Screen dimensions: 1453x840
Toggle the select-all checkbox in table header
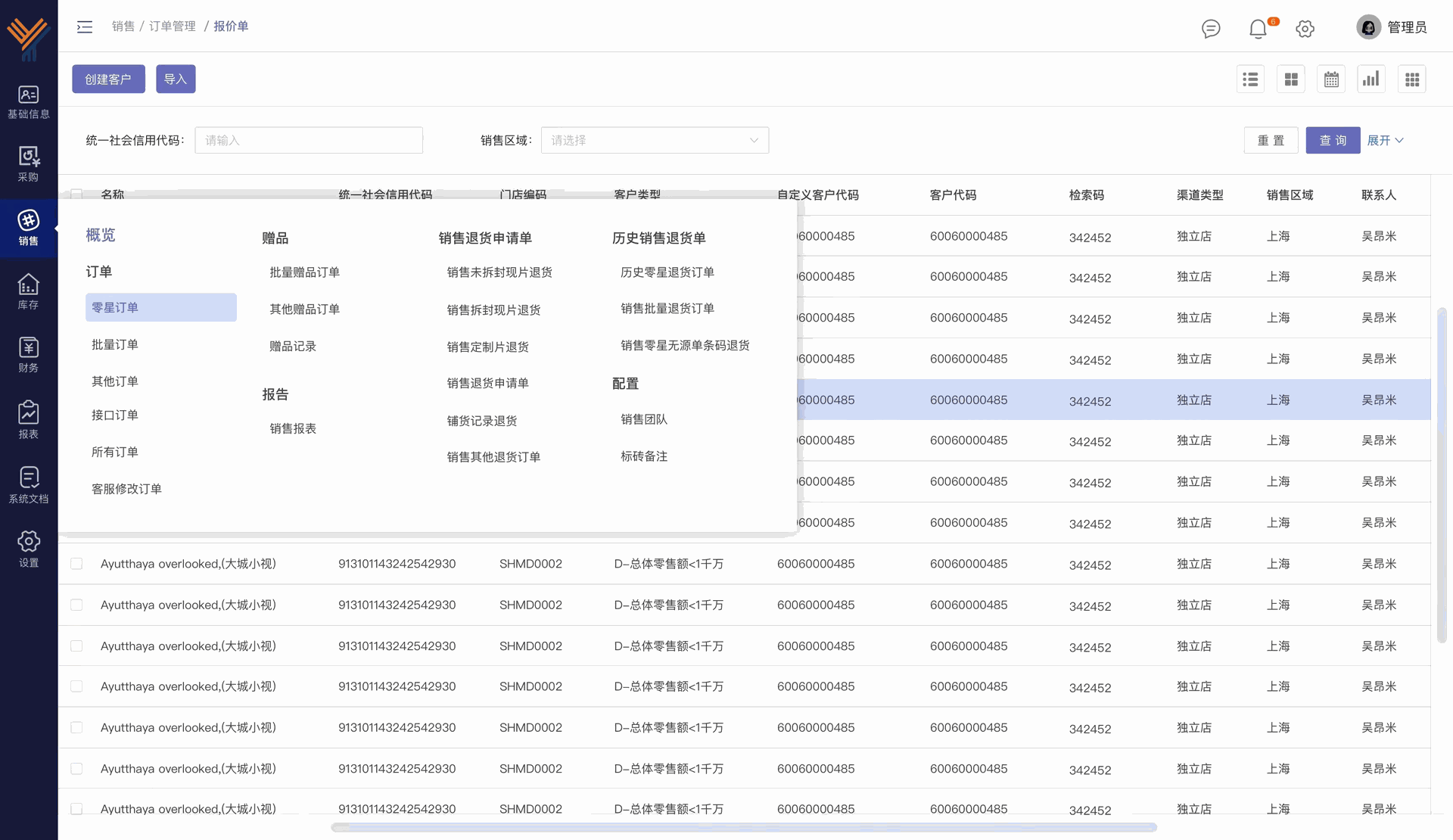point(76,194)
